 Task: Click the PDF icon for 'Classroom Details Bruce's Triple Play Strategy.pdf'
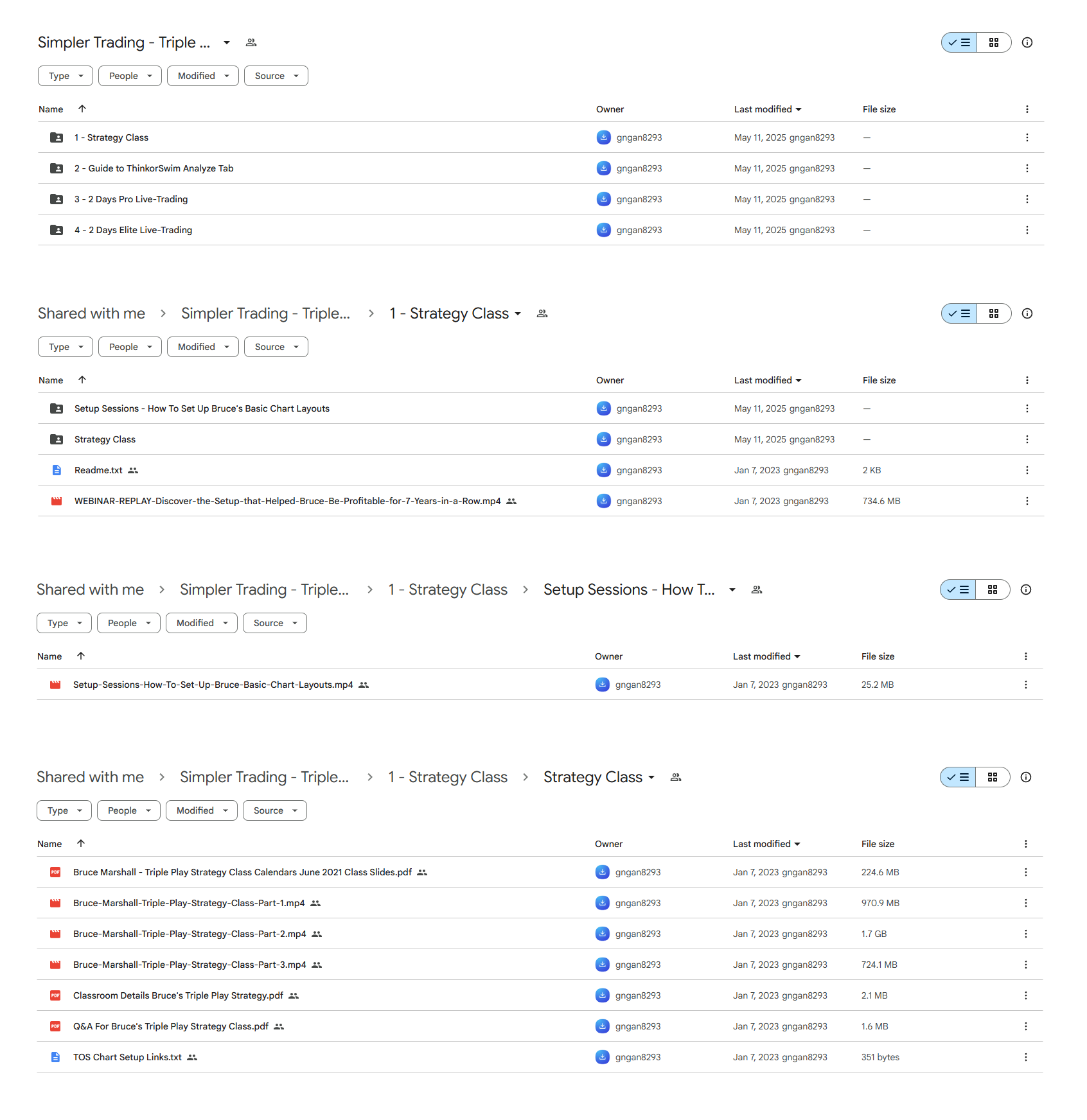point(55,995)
